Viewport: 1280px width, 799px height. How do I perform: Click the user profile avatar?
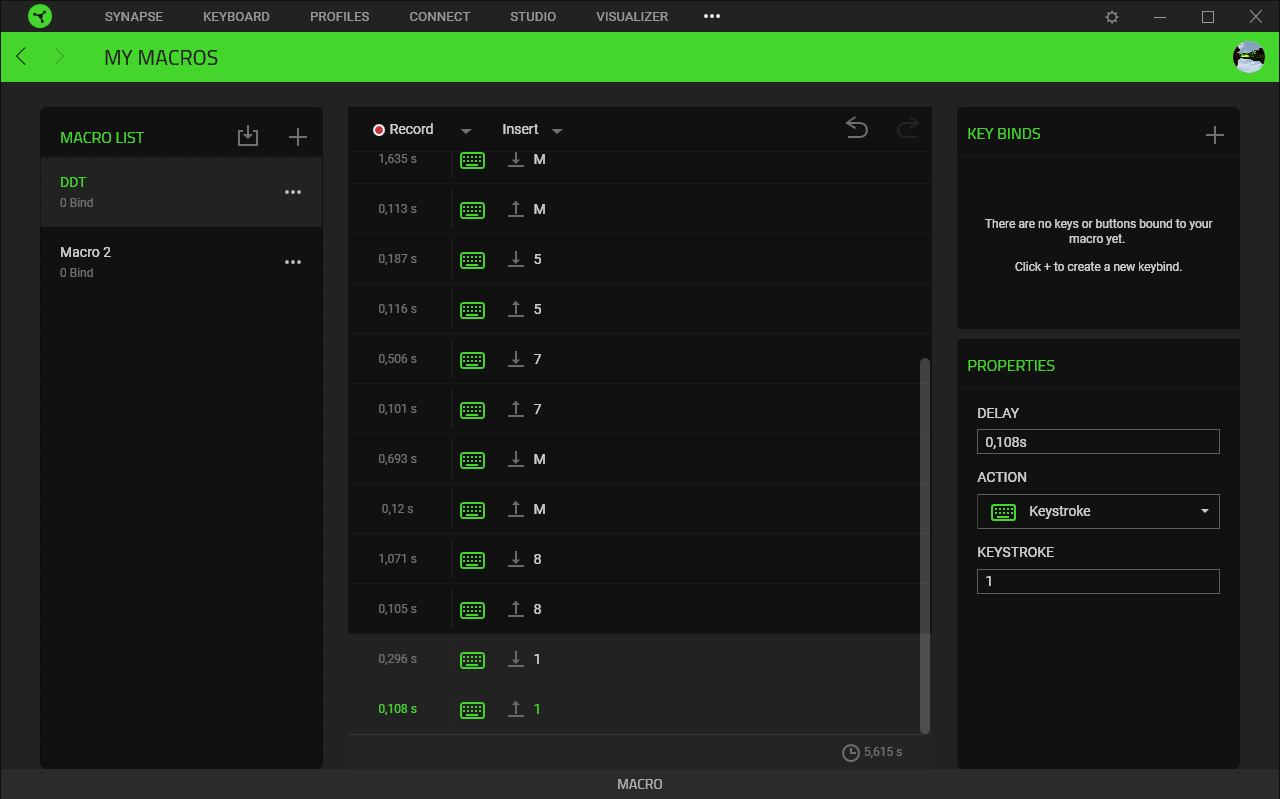coord(1249,57)
